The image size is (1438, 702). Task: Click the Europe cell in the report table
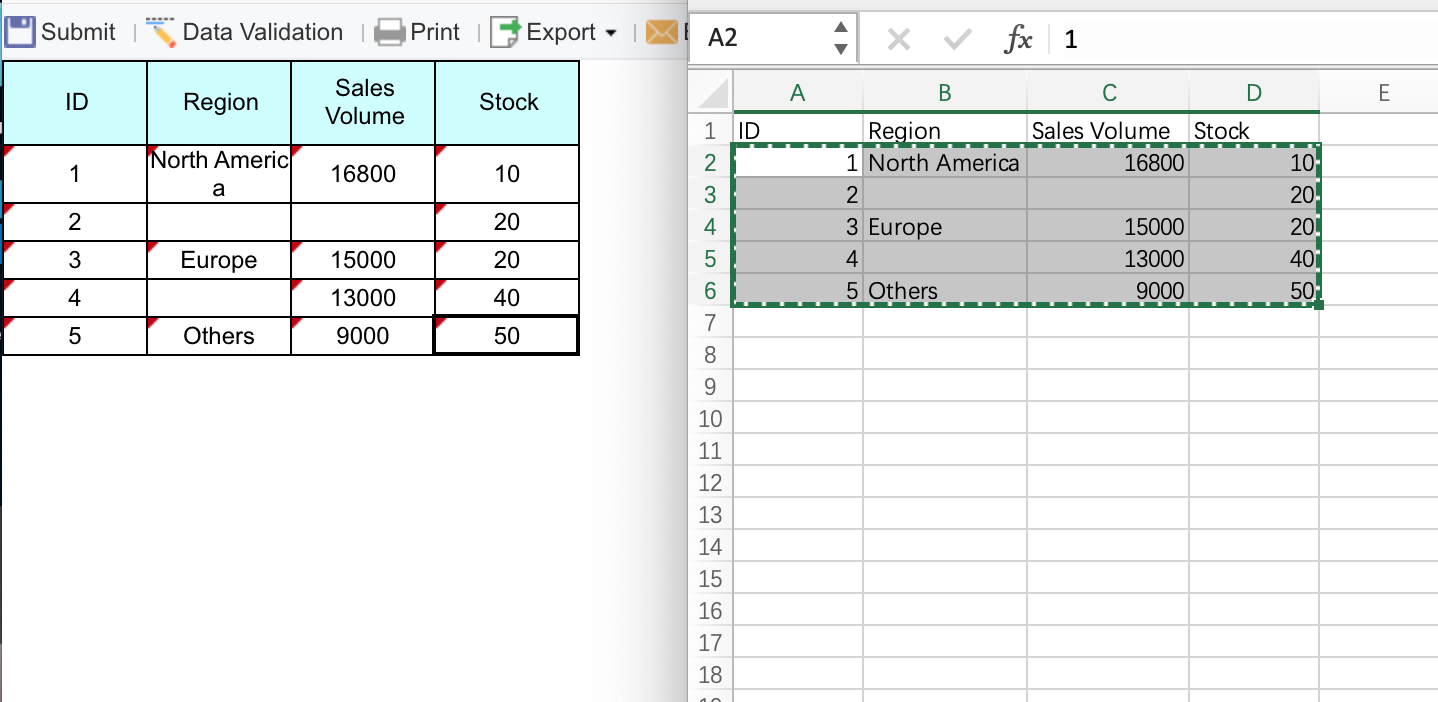pos(219,261)
